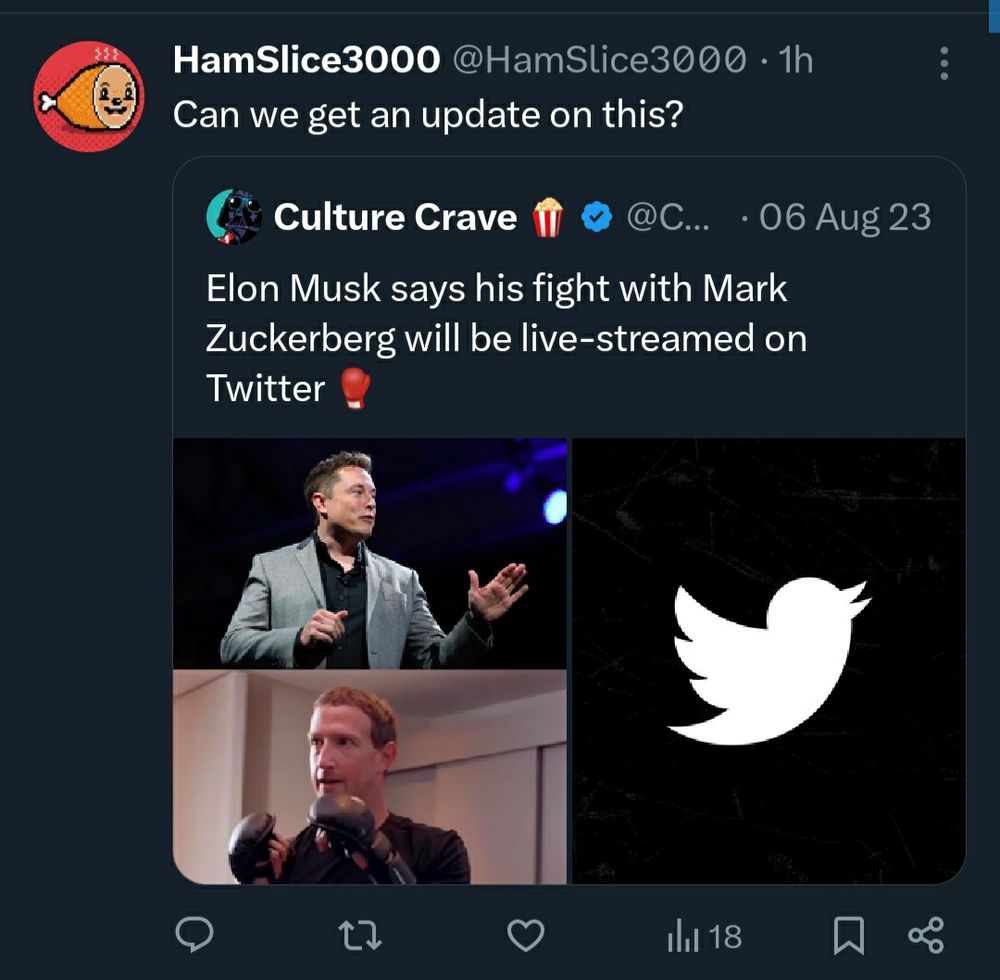Click the @HamSlice3000 handle
Image resolution: width=1000 pixels, height=980 pixels.
(x=600, y=61)
